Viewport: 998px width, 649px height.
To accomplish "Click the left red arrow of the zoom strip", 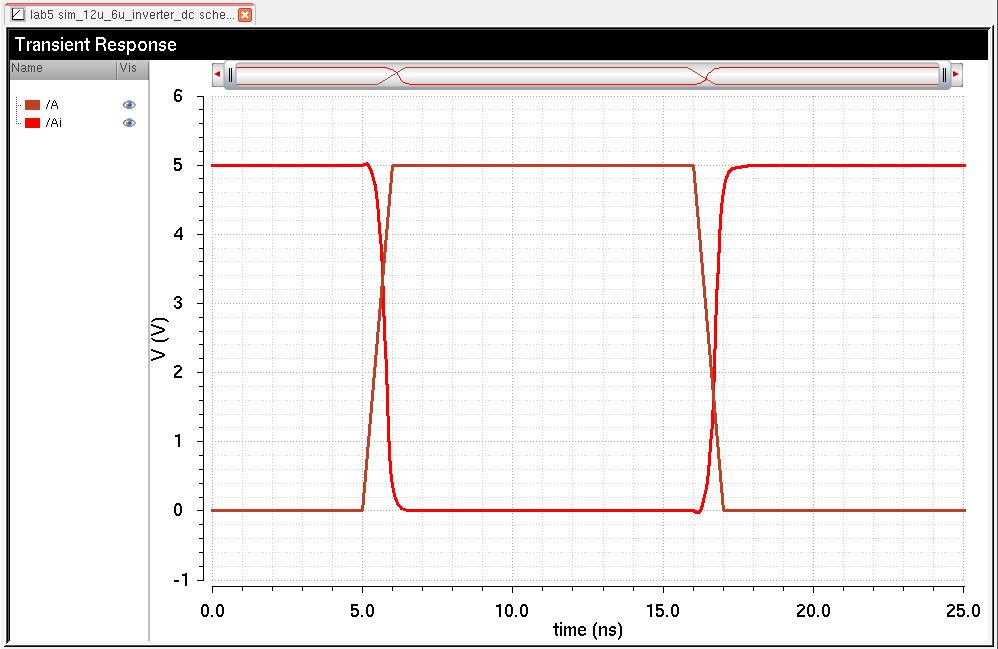I will pos(218,74).
